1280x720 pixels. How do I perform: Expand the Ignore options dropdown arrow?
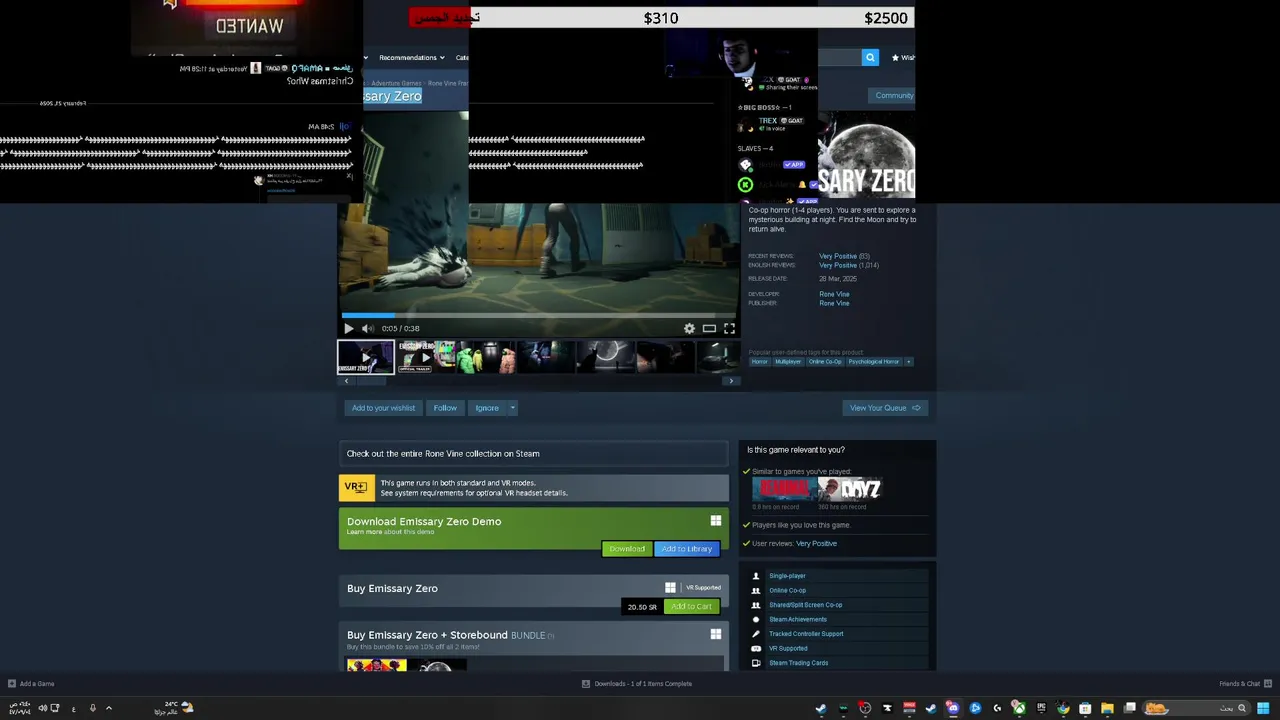[x=512, y=408]
